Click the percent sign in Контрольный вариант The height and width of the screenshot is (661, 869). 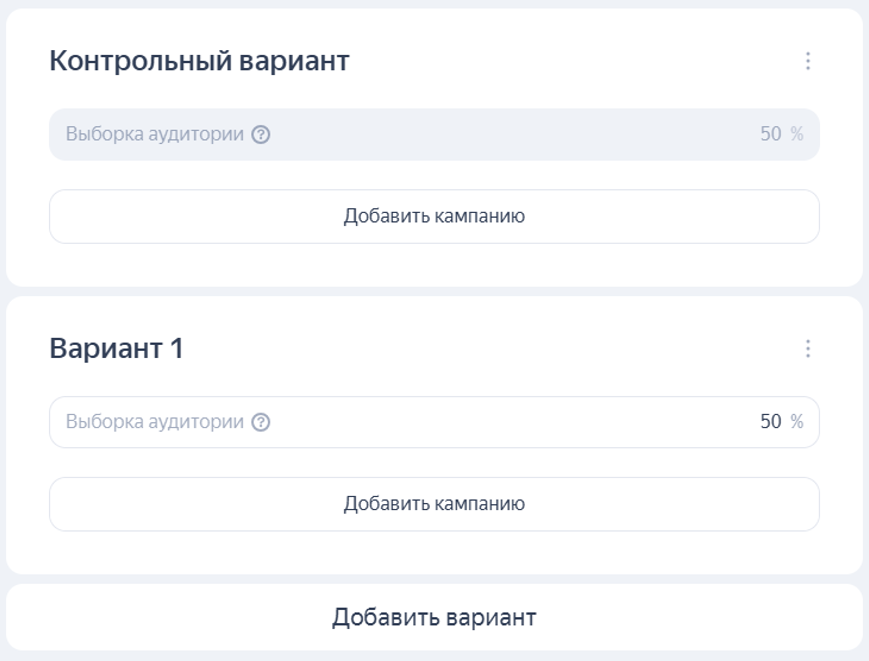click(797, 134)
